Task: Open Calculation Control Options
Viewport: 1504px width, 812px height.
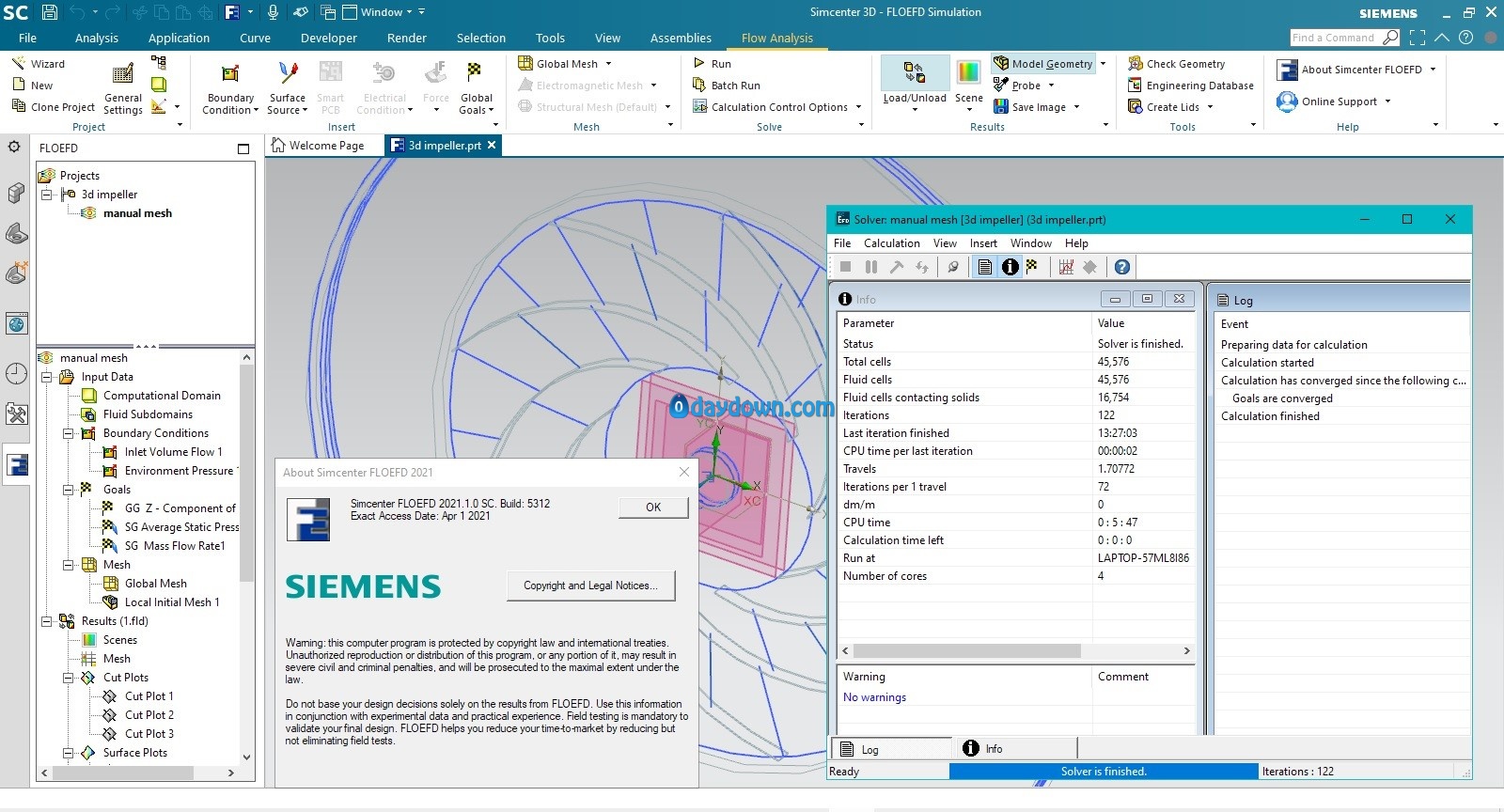Action: (x=770, y=107)
